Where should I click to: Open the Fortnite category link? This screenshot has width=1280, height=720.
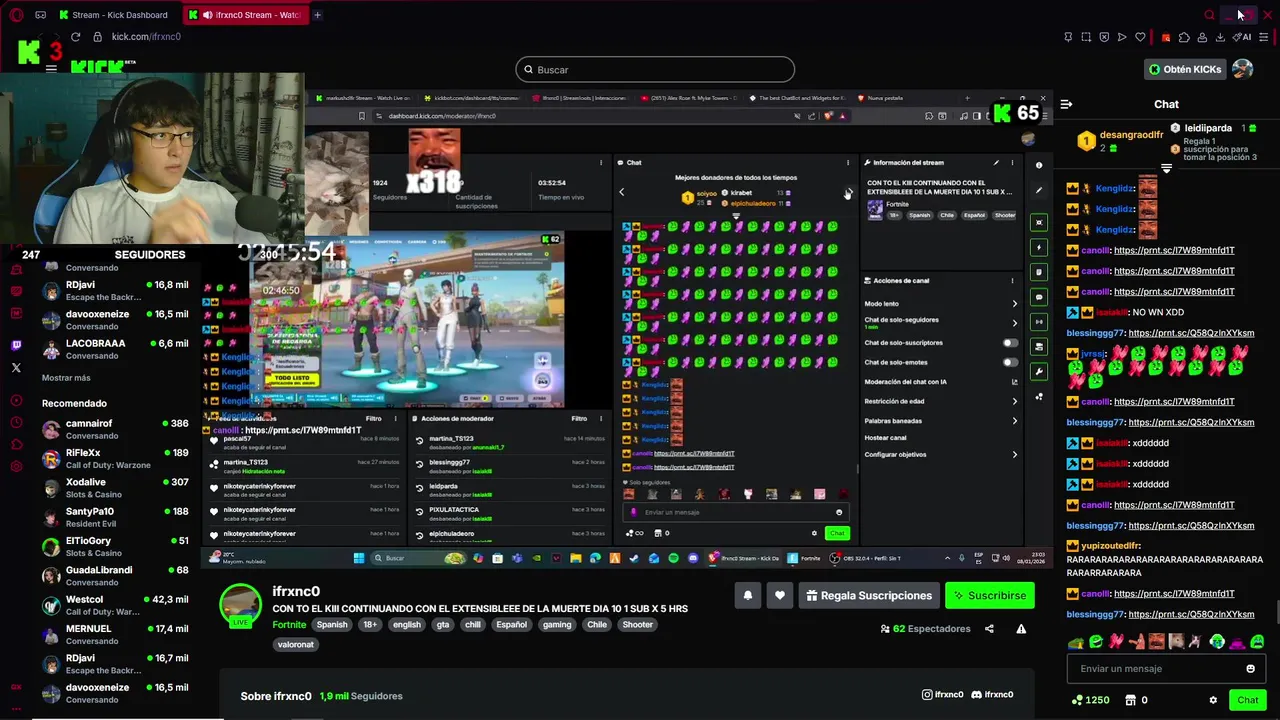(x=289, y=625)
